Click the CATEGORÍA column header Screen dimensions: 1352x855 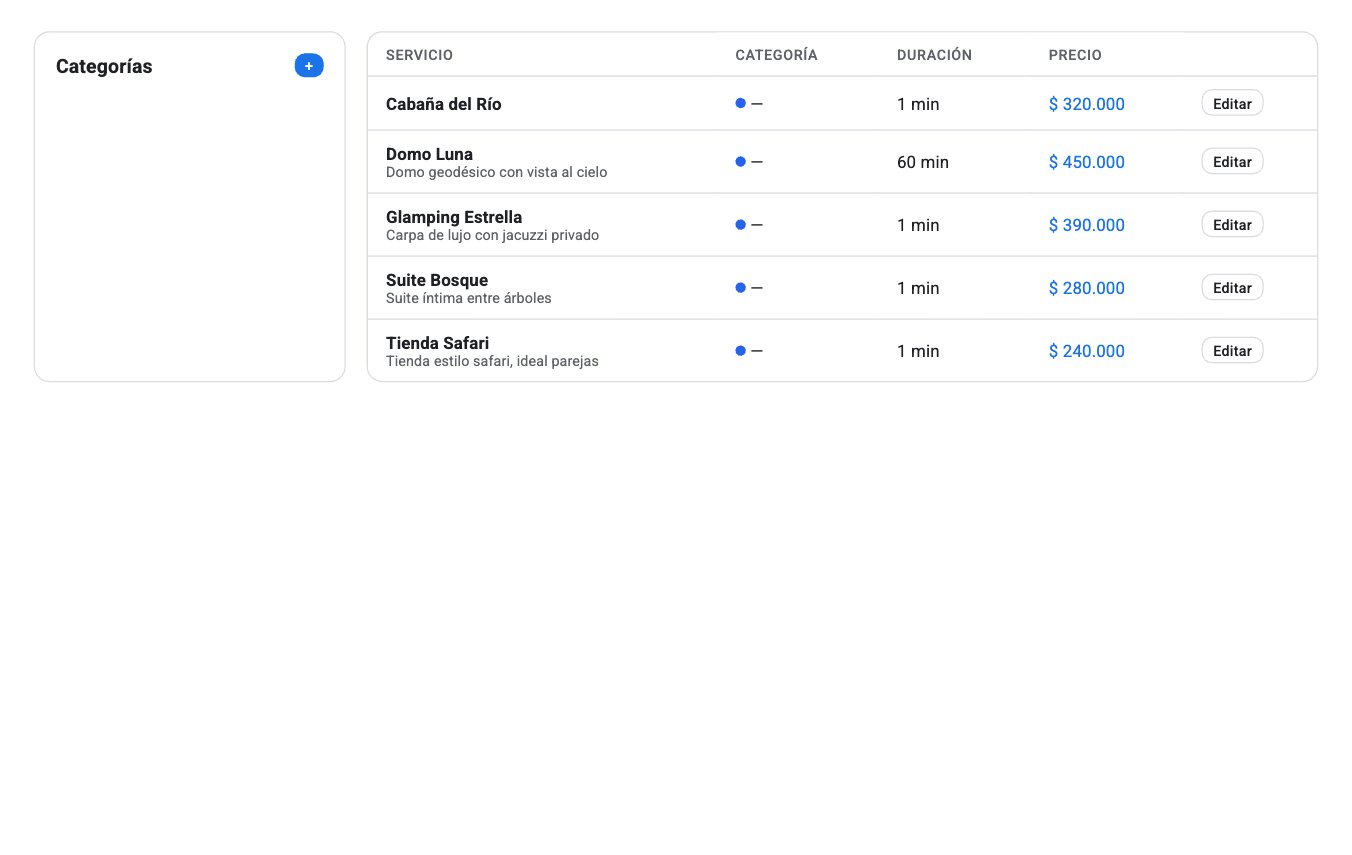click(776, 55)
